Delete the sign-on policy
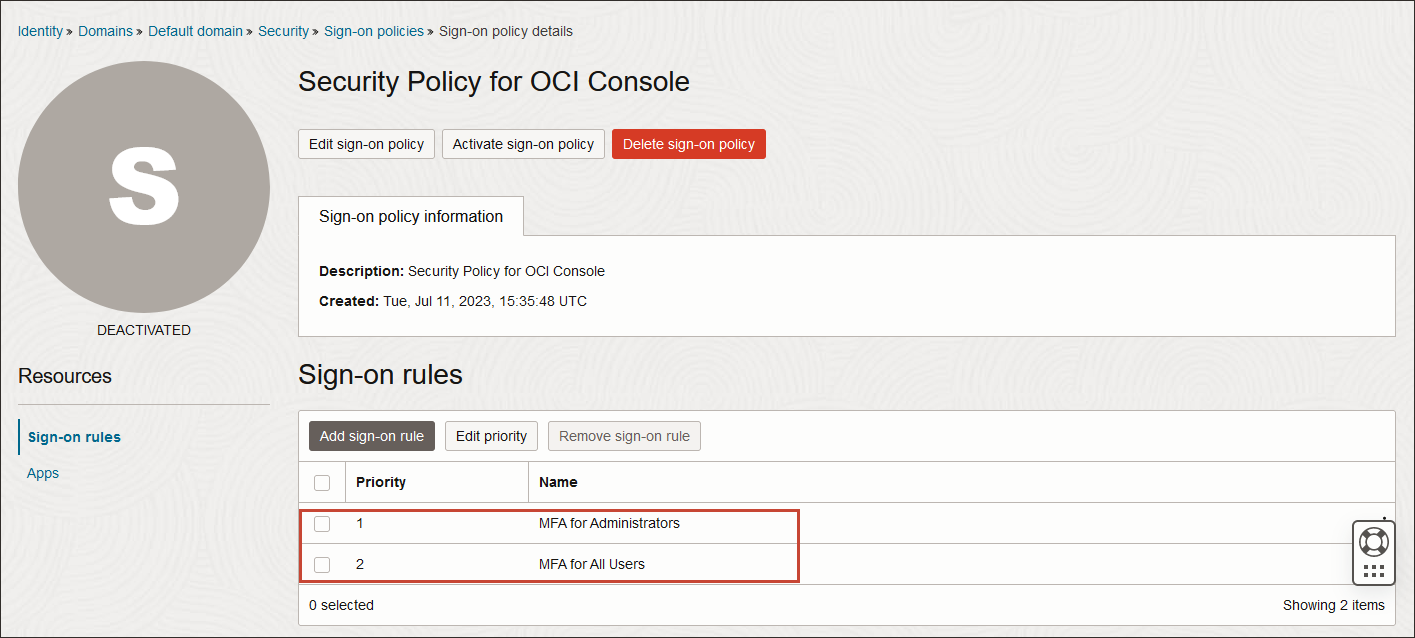 688,143
